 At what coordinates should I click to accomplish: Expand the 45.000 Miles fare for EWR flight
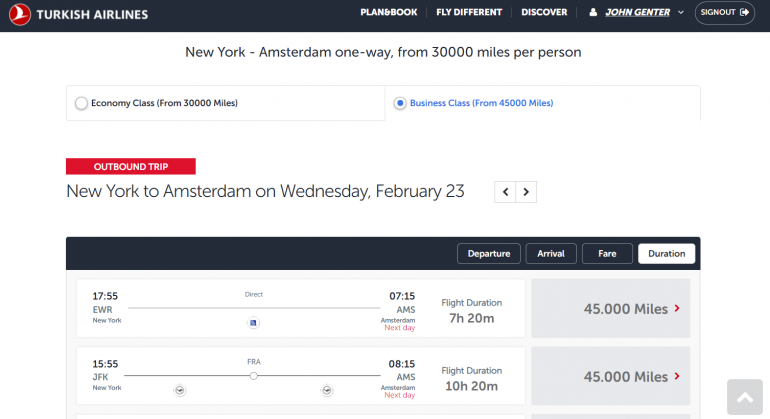[610, 308]
